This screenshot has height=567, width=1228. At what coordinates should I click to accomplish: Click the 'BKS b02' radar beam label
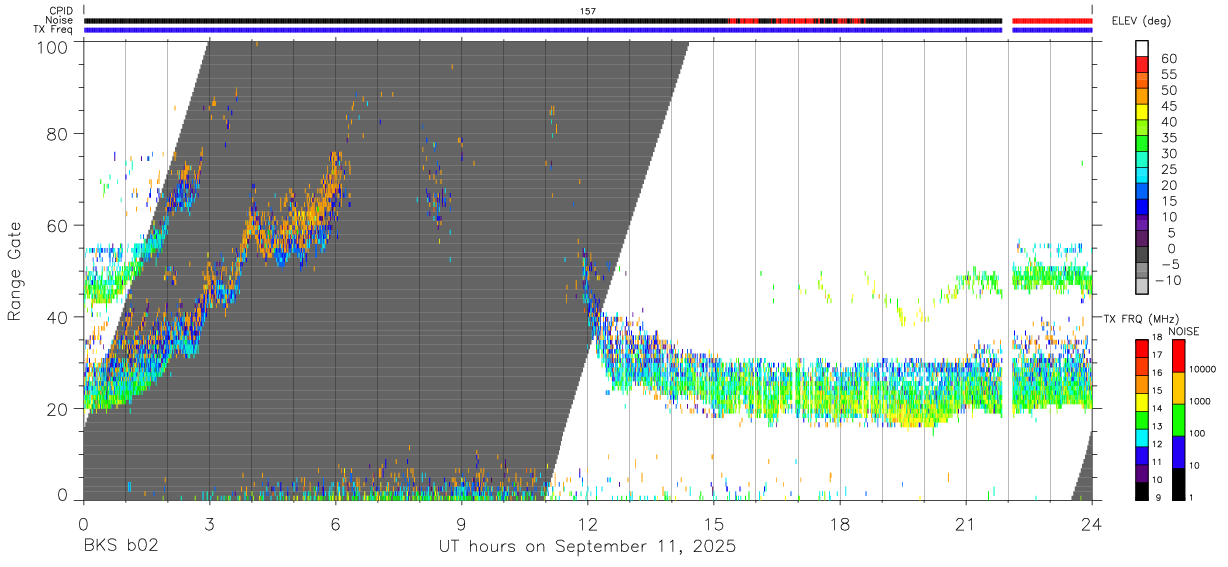[121, 547]
